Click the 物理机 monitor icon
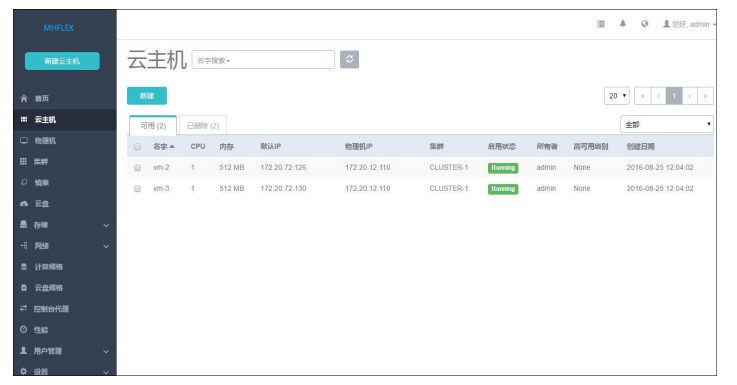This screenshot has width=737, height=385. click(24, 141)
